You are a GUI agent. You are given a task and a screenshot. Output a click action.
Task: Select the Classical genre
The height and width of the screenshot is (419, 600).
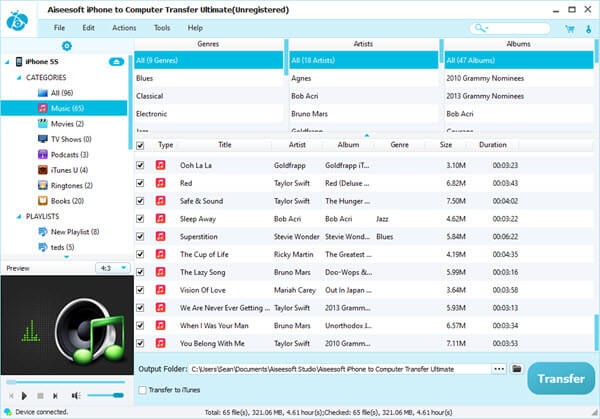pos(209,96)
